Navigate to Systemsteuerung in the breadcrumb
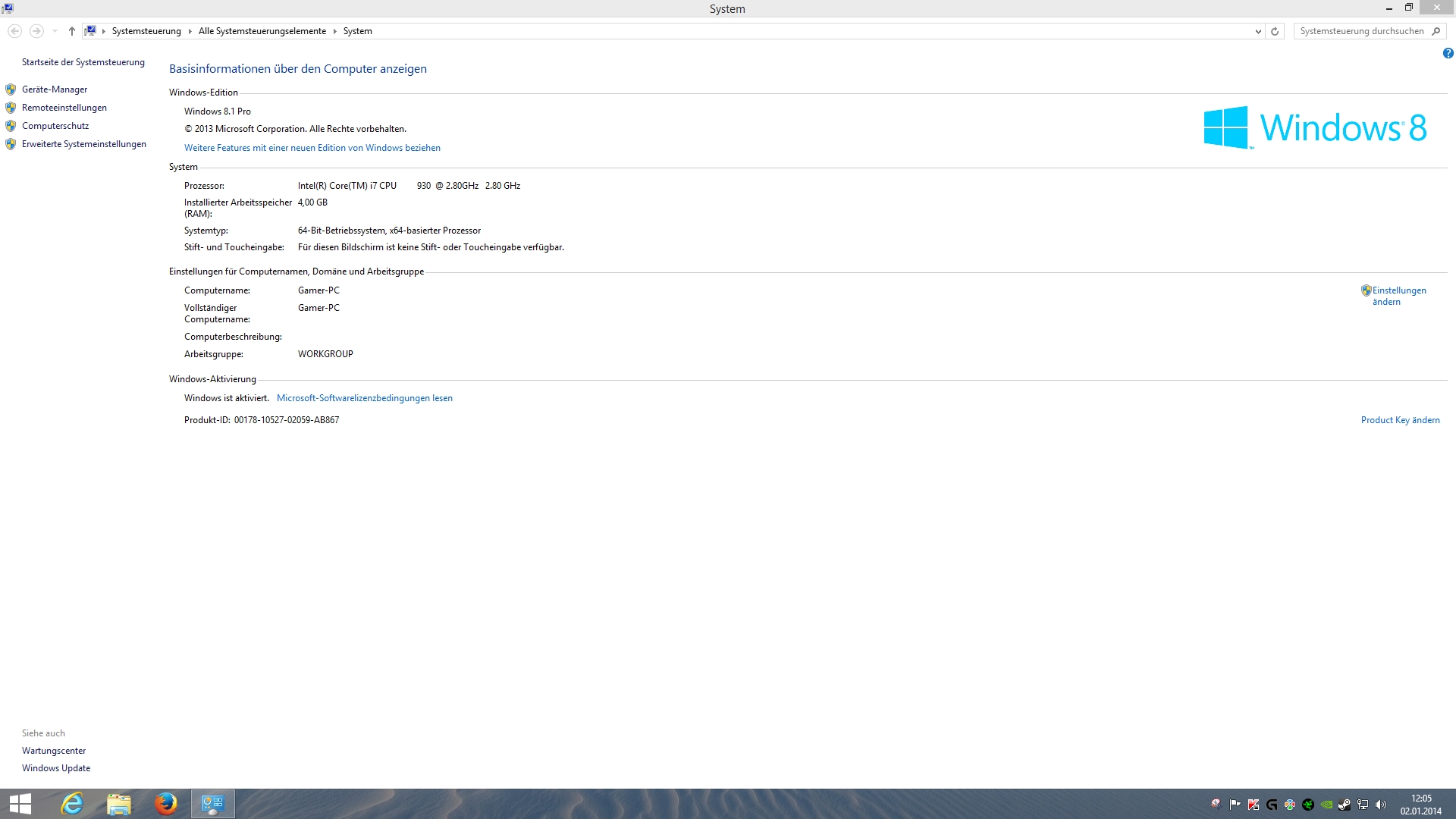The image size is (1456, 819). (x=146, y=31)
